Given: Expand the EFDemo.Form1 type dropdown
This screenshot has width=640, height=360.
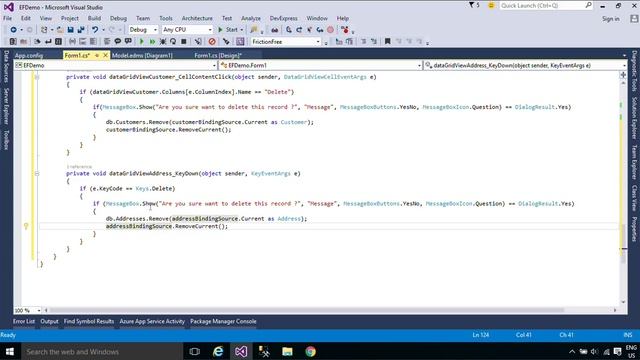Looking at the screenshot, I should [x=419, y=66].
